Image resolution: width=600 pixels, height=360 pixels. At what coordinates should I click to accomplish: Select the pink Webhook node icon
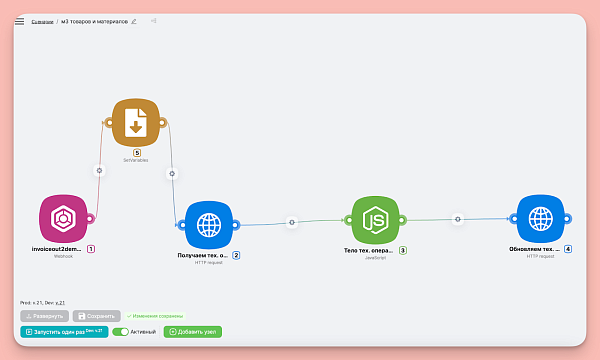point(63,218)
